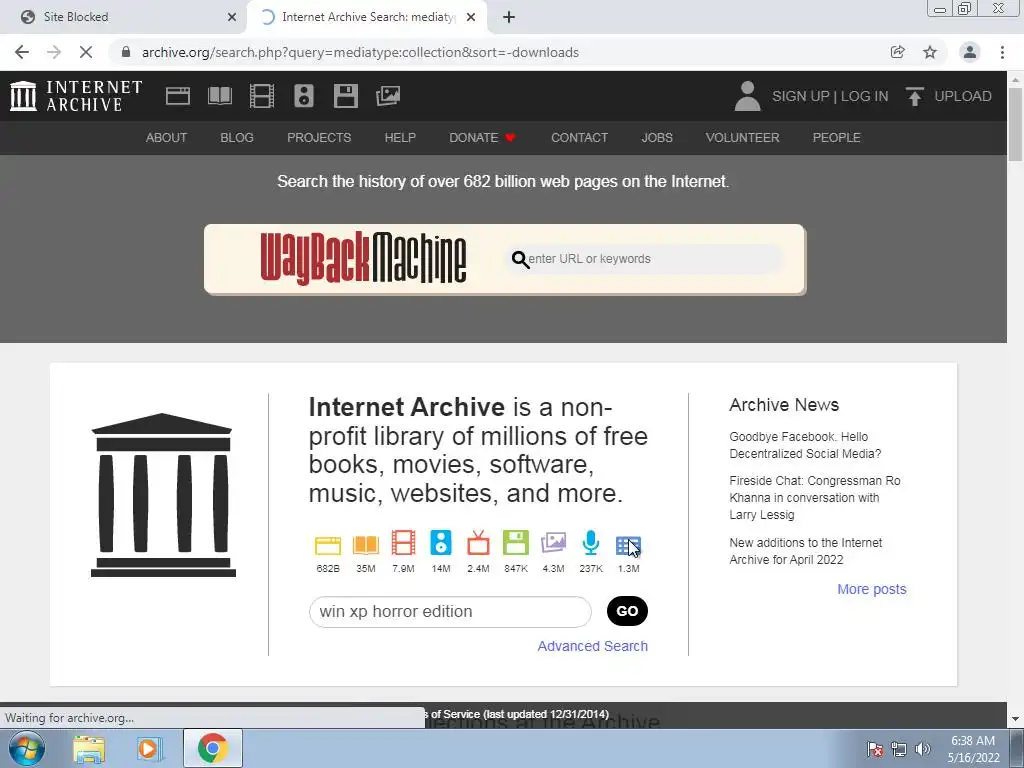
Task: Click the volume speaker tray icon
Action: coord(923,749)
